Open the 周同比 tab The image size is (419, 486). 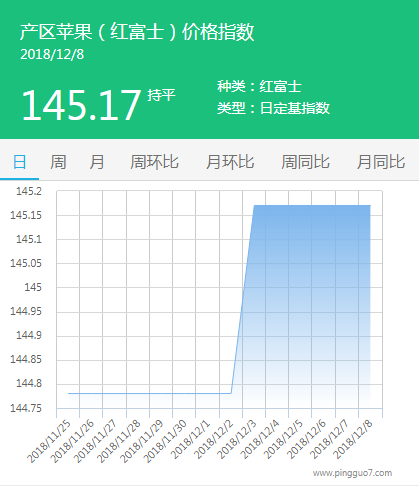pos(305,162)
